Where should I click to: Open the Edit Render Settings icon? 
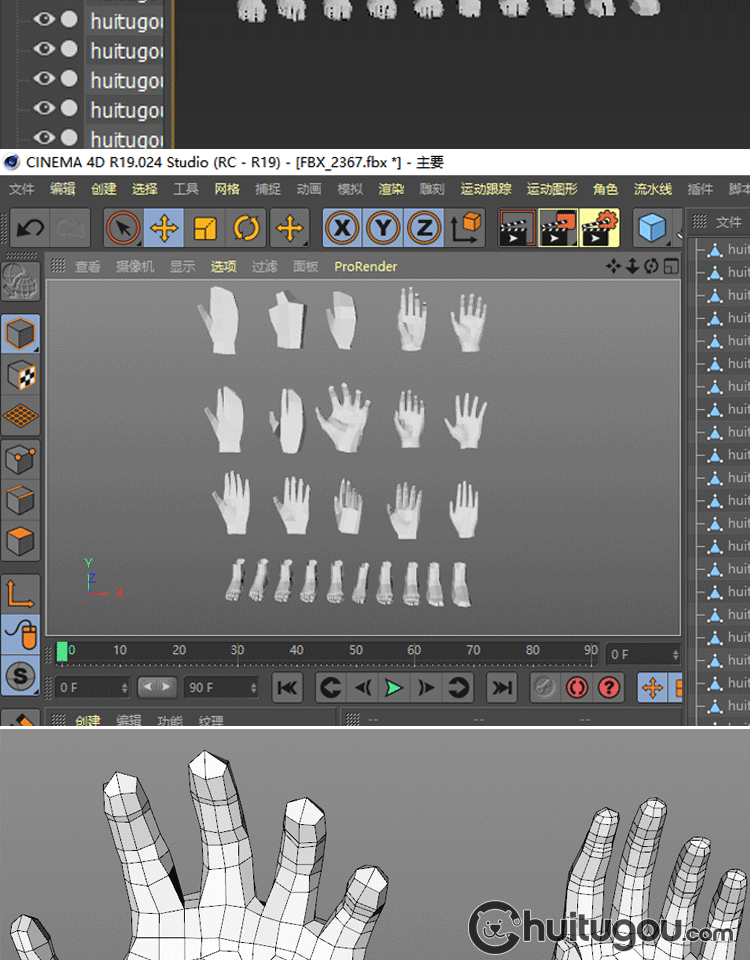coord(599,229)
